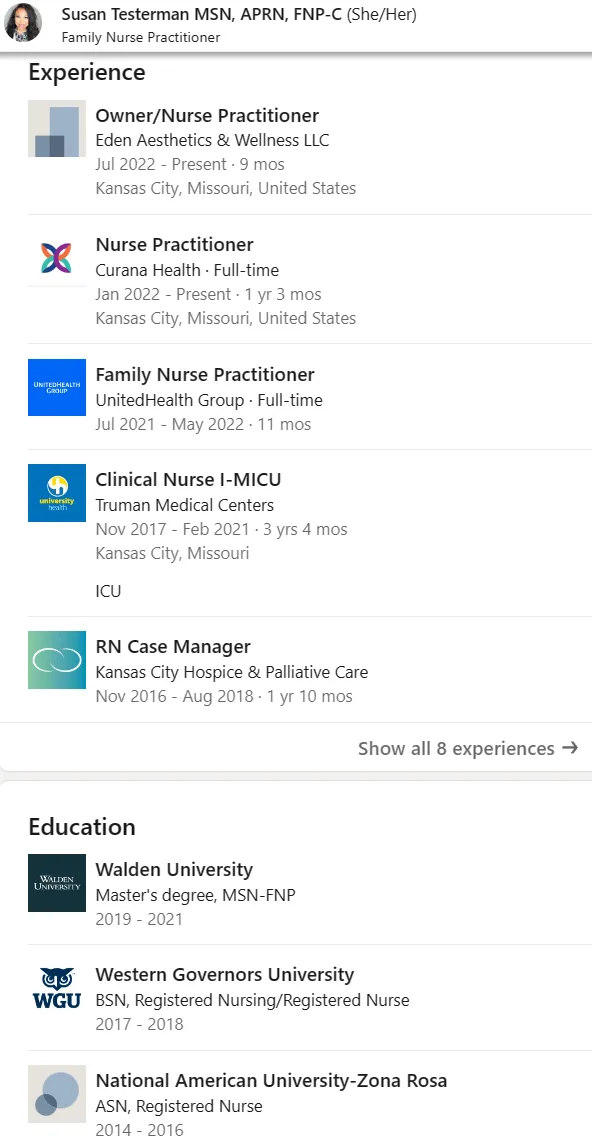Open Western Governors University entry
The width and height of the screenshot is (592, 1143).
coord(225,975)
